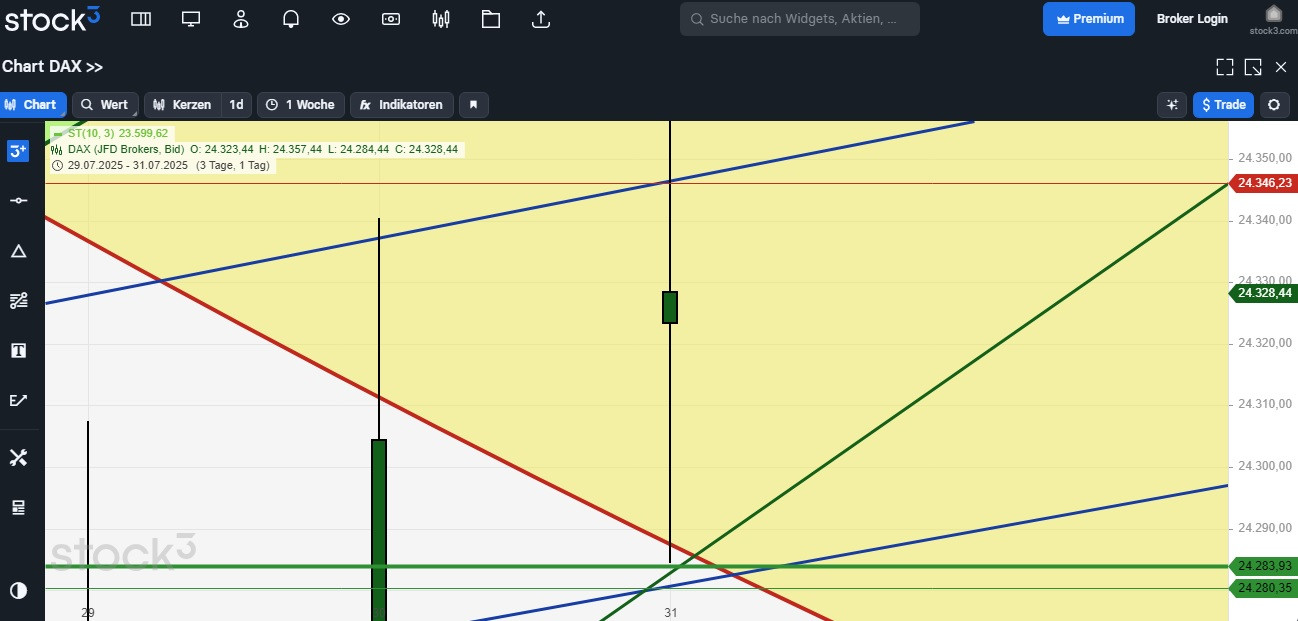This screenshot has height=621, width=1298.
Task: Open the candlestick charting icon in top bar
Action: [x=441, y=19]
